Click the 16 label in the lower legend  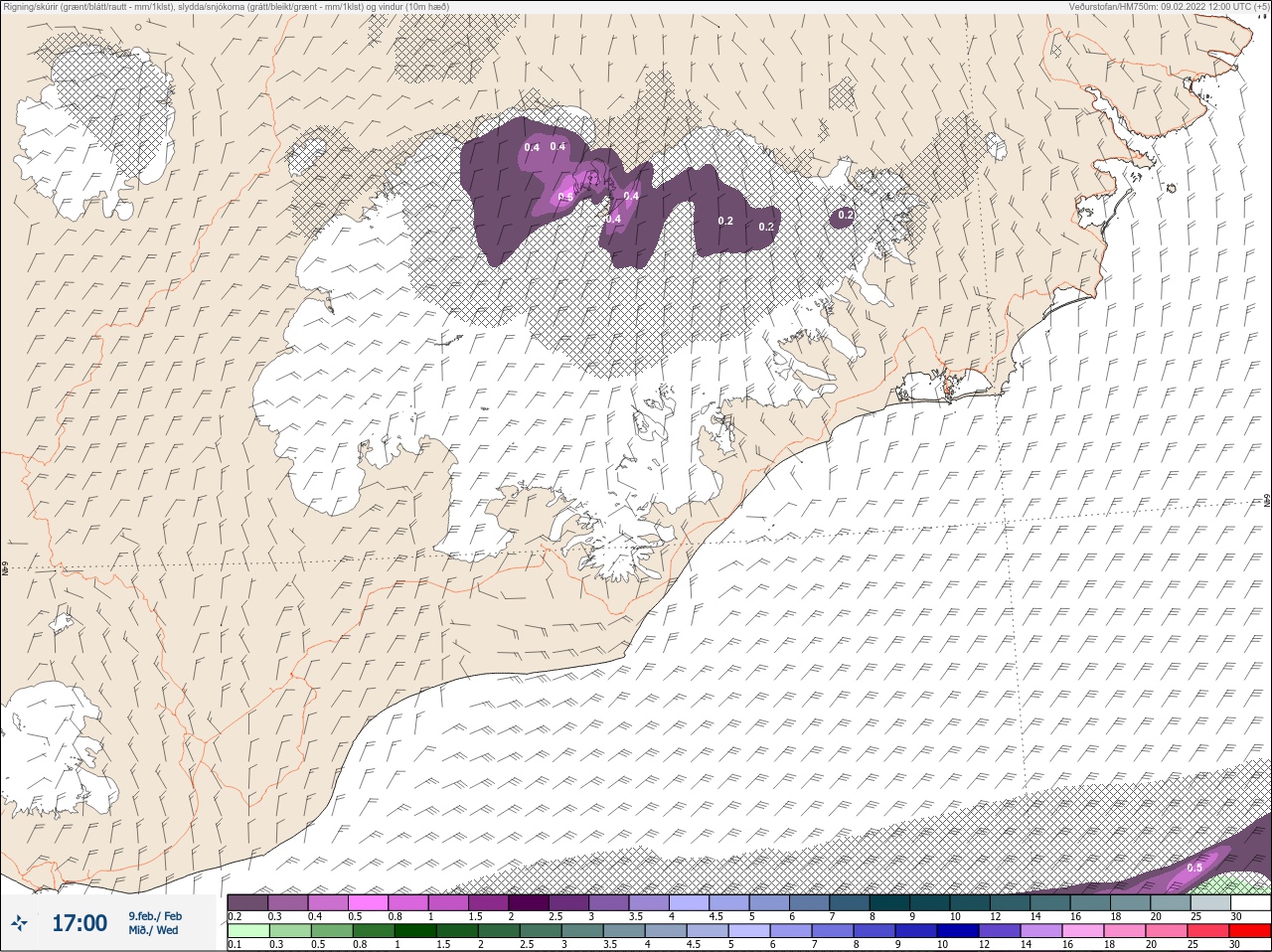tap(1068, 944)
